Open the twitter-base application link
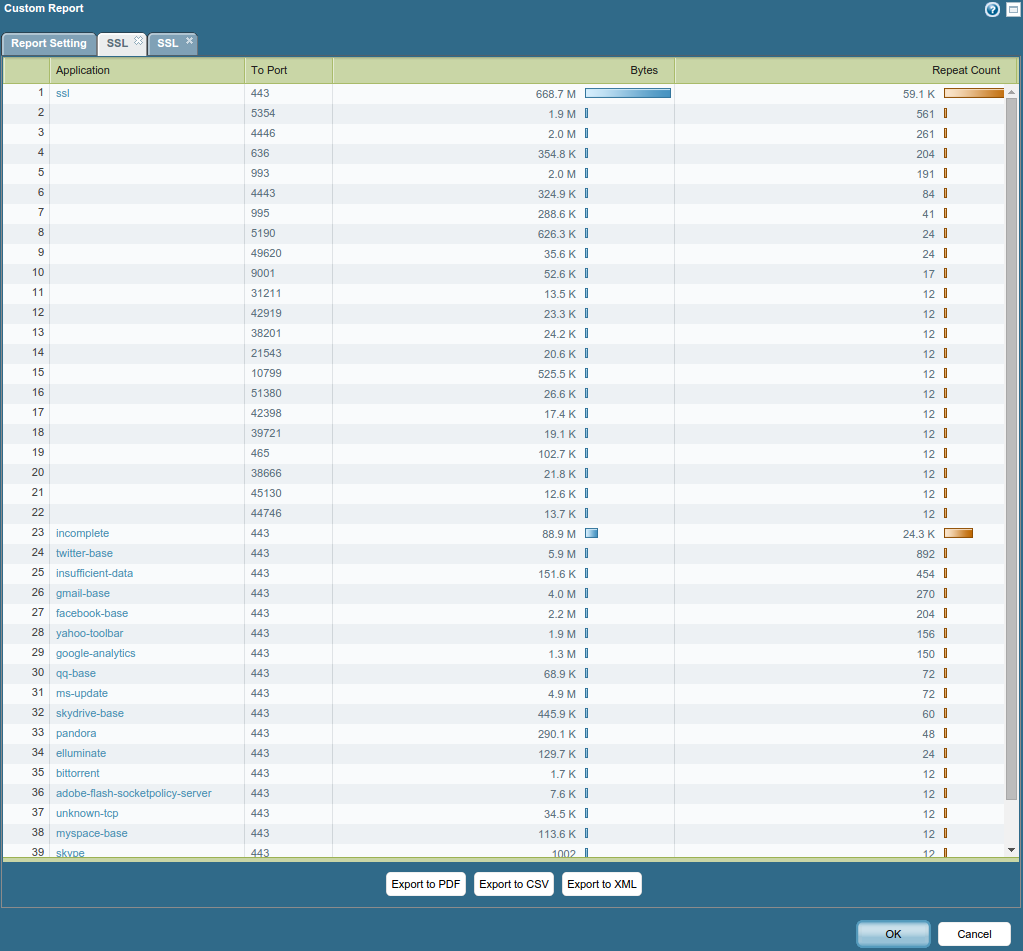Image resolution: width=1023 pixels, height=951 pixels. (x=84, y=553)
